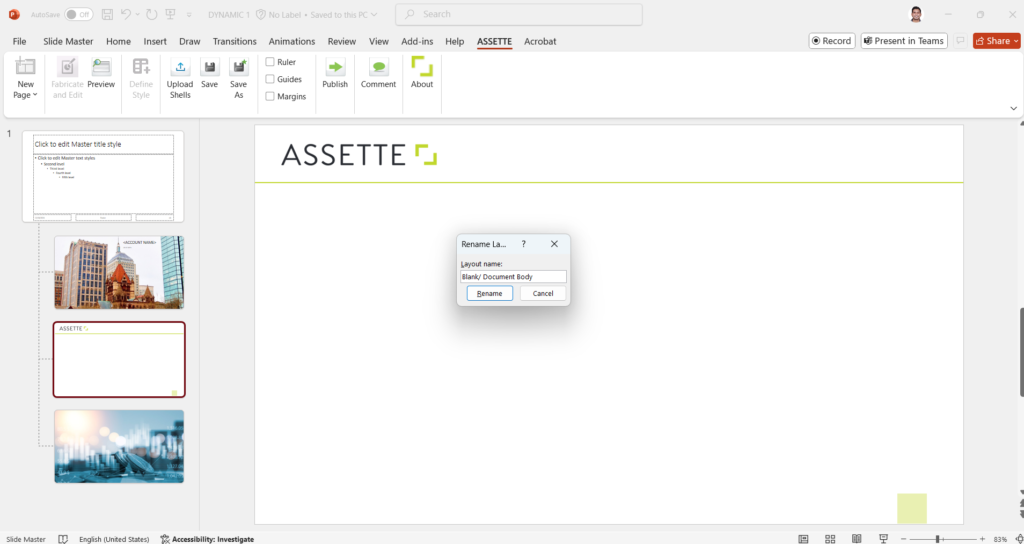Screen dimensions: 1024x544
Task: Open the file save location dropdown
Action: coord(374,14)
